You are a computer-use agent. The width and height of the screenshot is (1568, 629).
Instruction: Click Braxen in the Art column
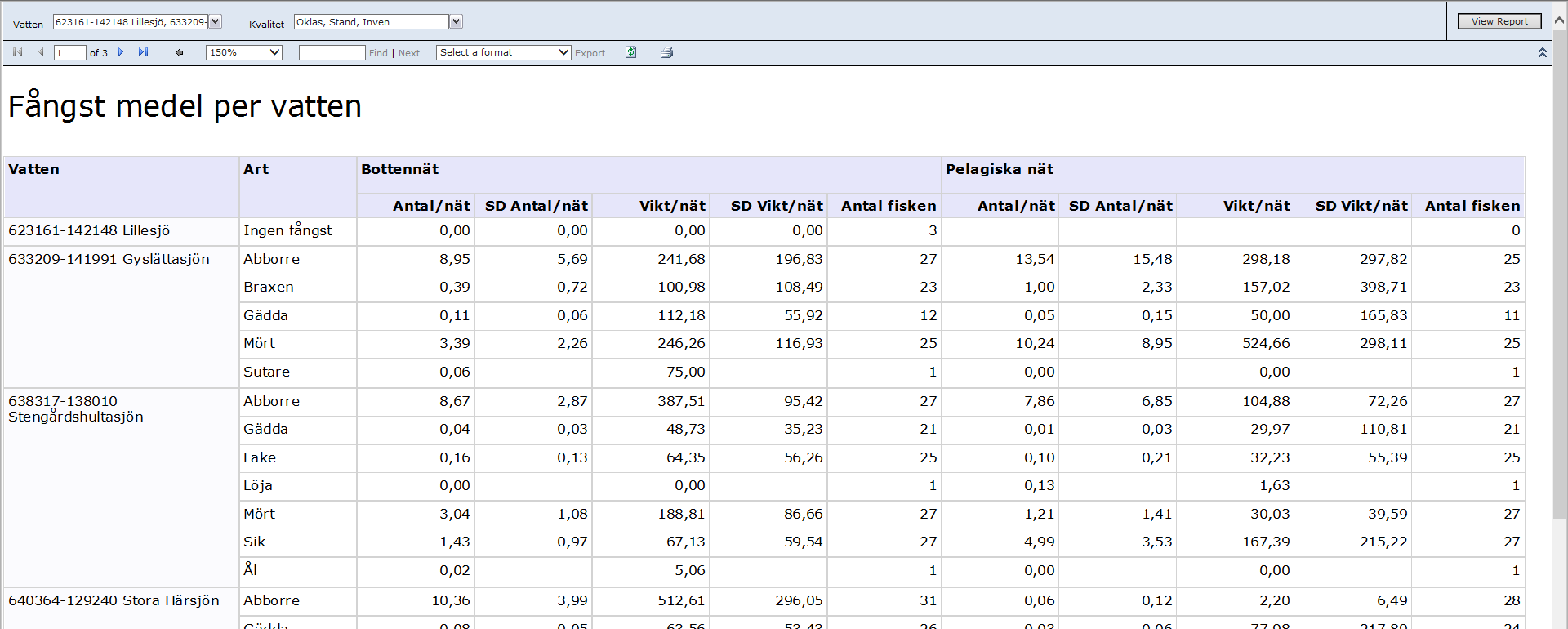269,287
